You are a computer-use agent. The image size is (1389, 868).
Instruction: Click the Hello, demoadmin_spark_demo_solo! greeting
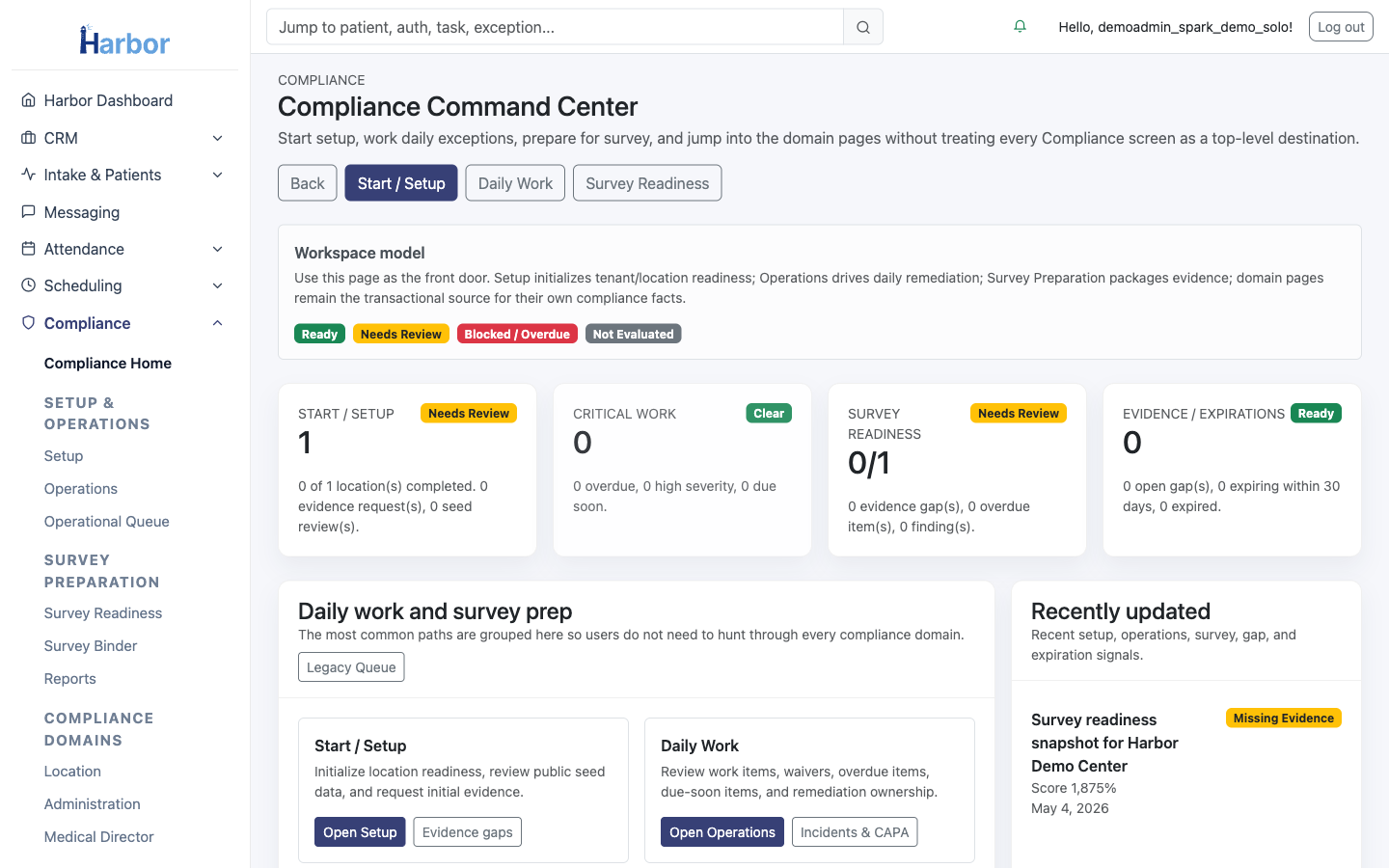coord(1176,27)
